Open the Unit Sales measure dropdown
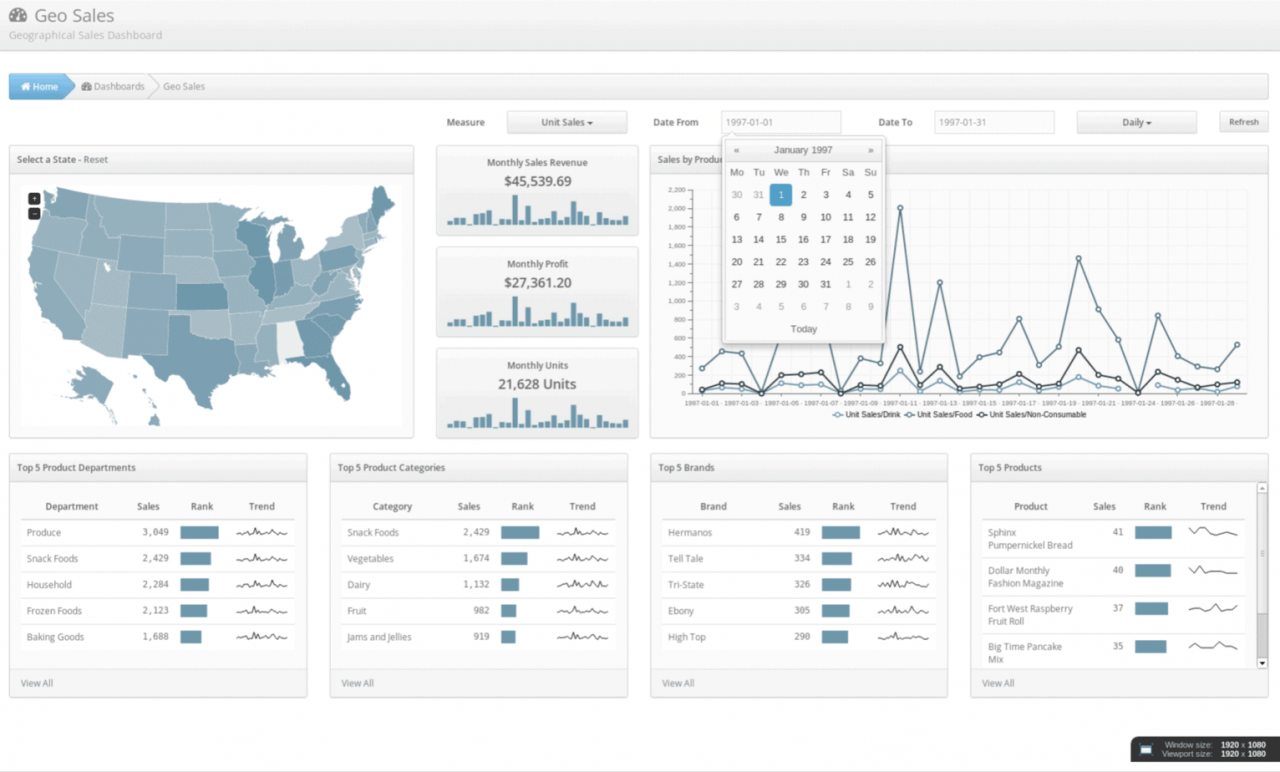Screen dimensions: 1280x772 [x=567, y=122]
